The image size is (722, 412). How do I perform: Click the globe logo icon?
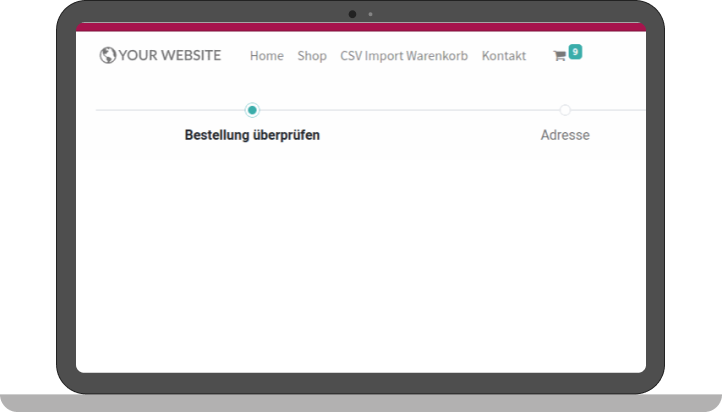pos(107,55)
